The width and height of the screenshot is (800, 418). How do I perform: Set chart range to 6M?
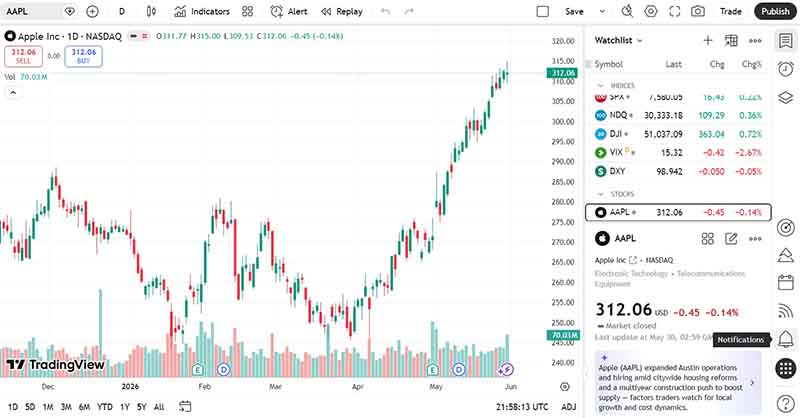(x=84, y=407)
